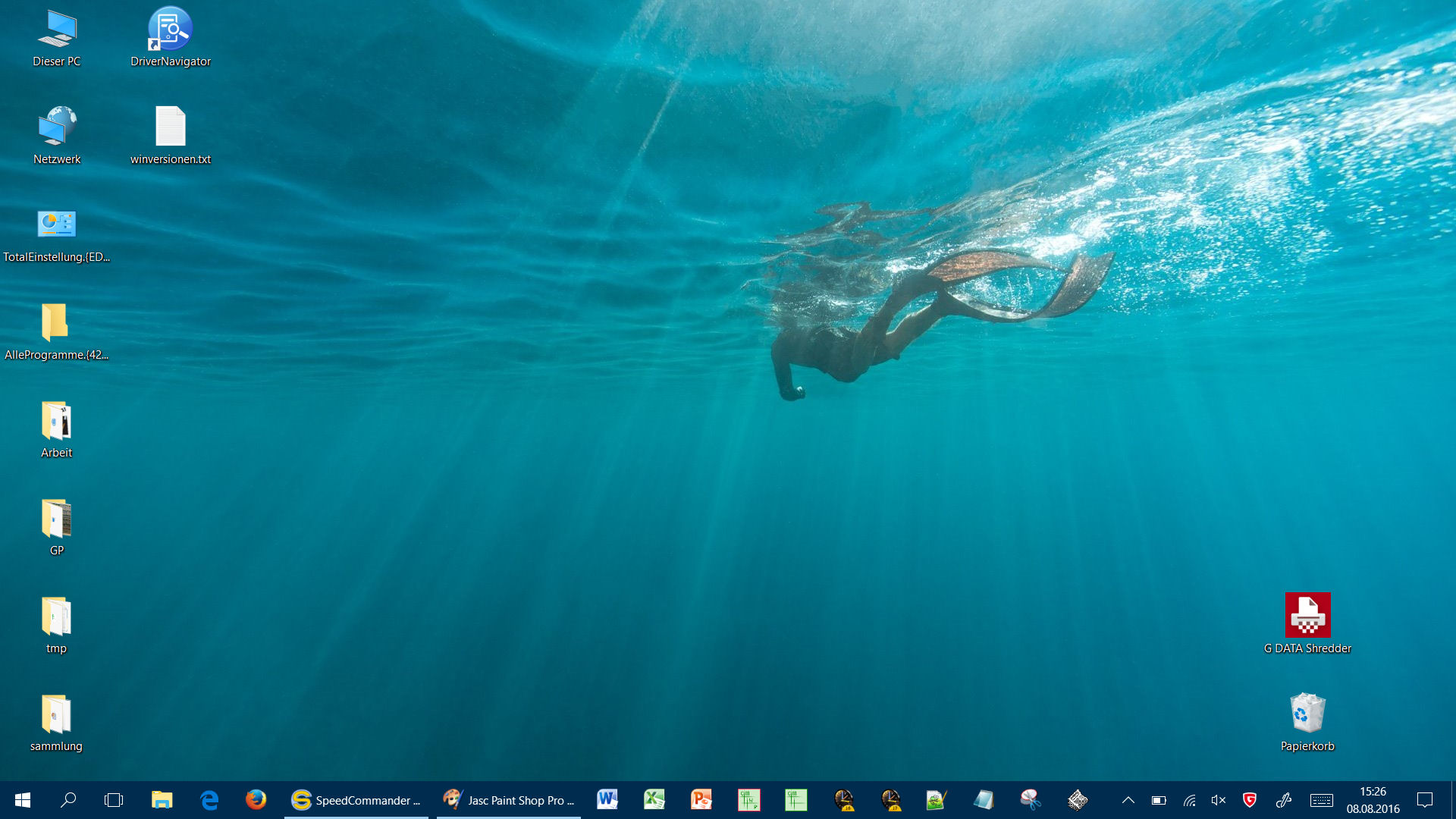Switch to the SpeedCommander taskbar window
1456x819 pixels.
coord(356,800)
